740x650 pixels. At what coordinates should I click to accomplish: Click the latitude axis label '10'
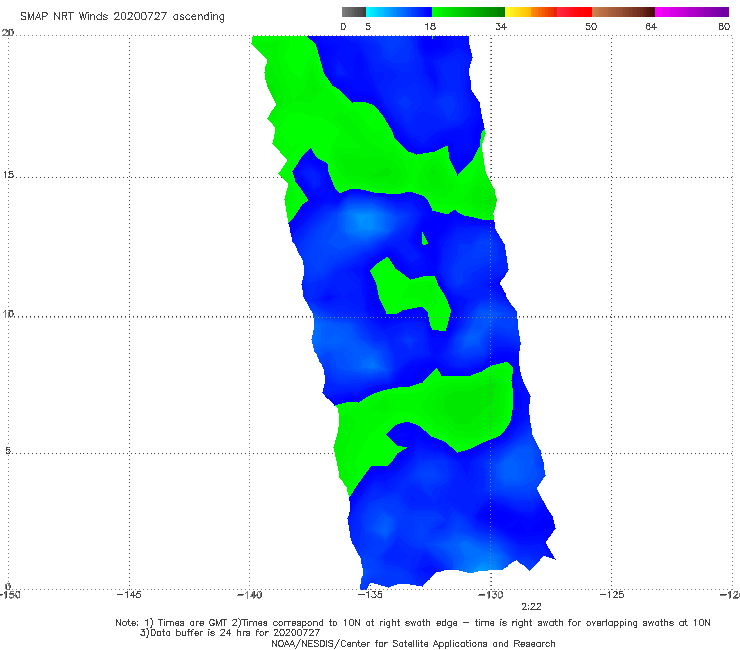(8, 313)
